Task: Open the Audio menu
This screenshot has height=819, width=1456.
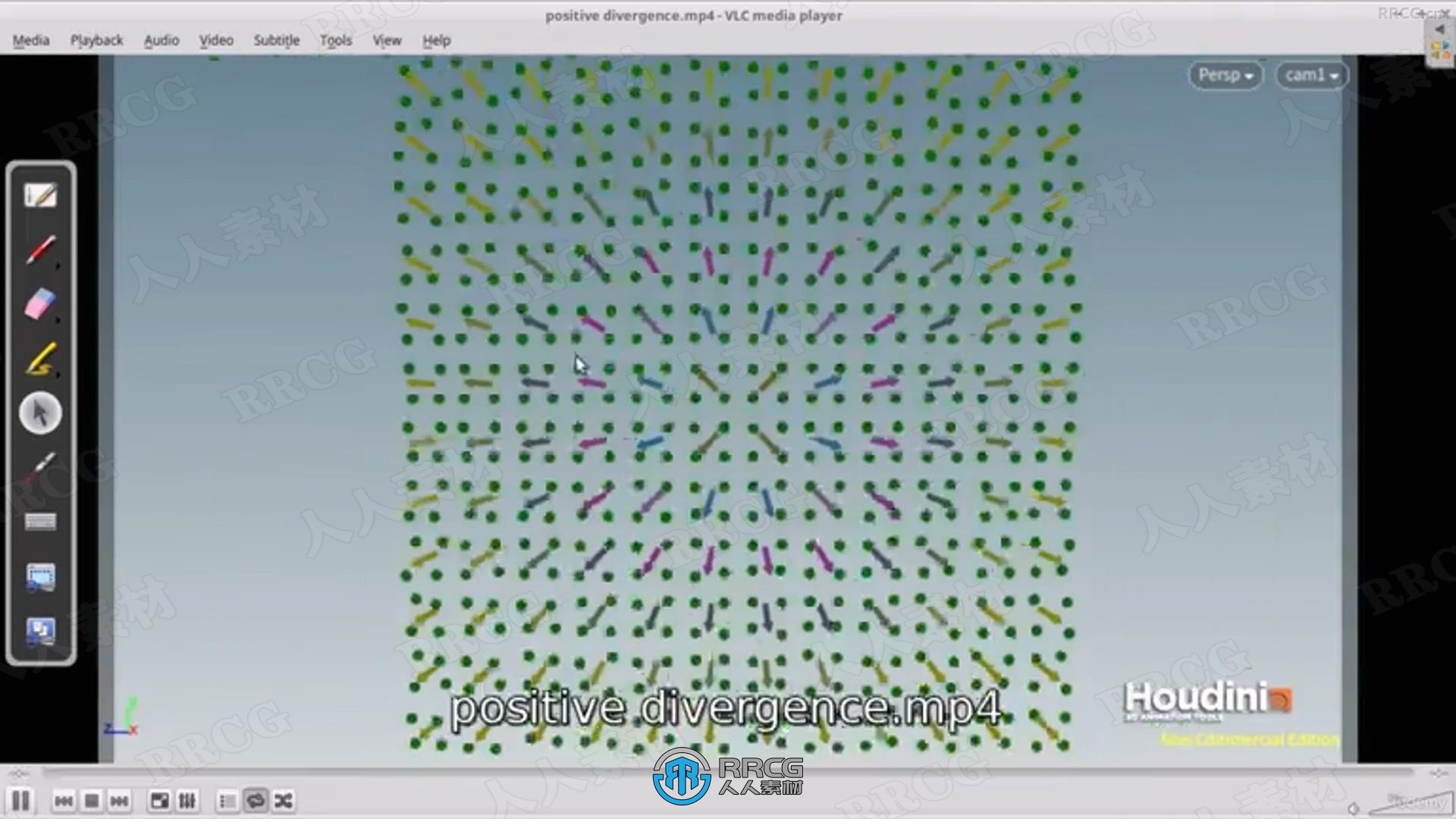Action: (x=162, y=40)
